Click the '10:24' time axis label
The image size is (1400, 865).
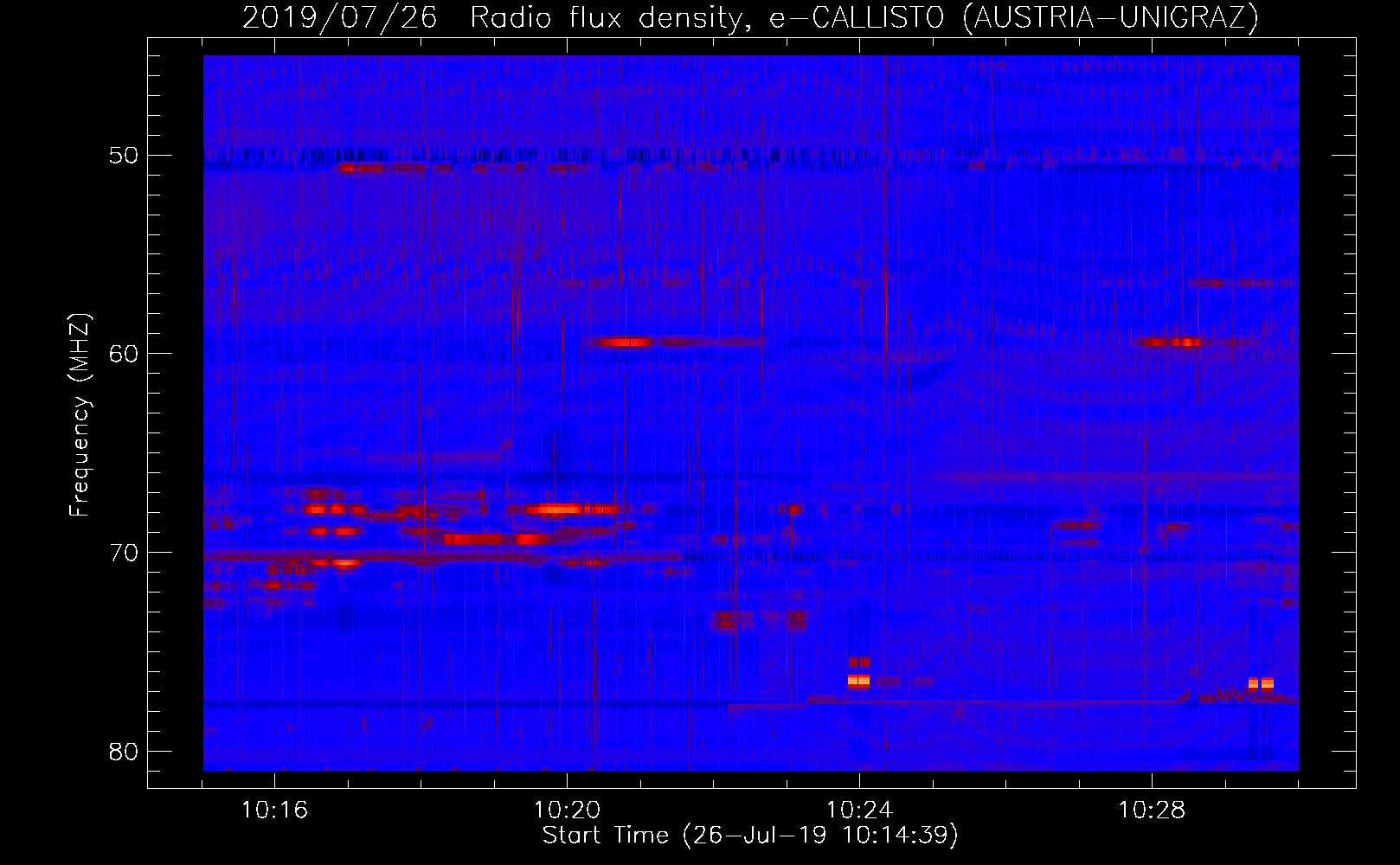click(859, 811)
